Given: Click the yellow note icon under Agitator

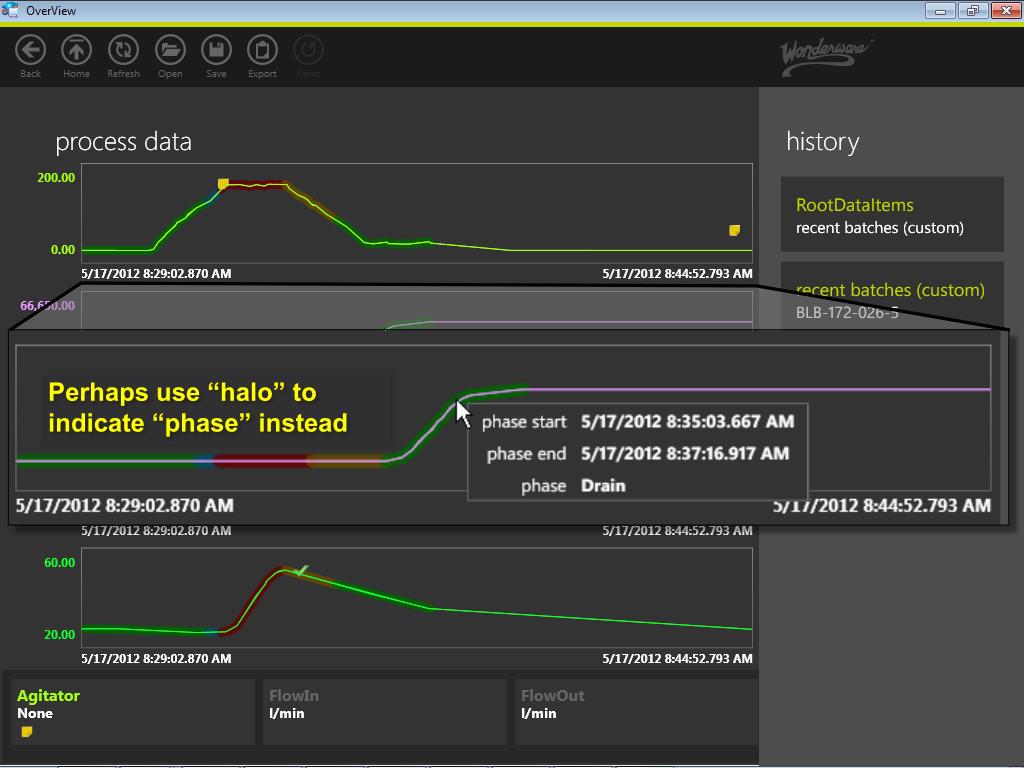Looking at the screenshot, I should [x=27, y=731].
